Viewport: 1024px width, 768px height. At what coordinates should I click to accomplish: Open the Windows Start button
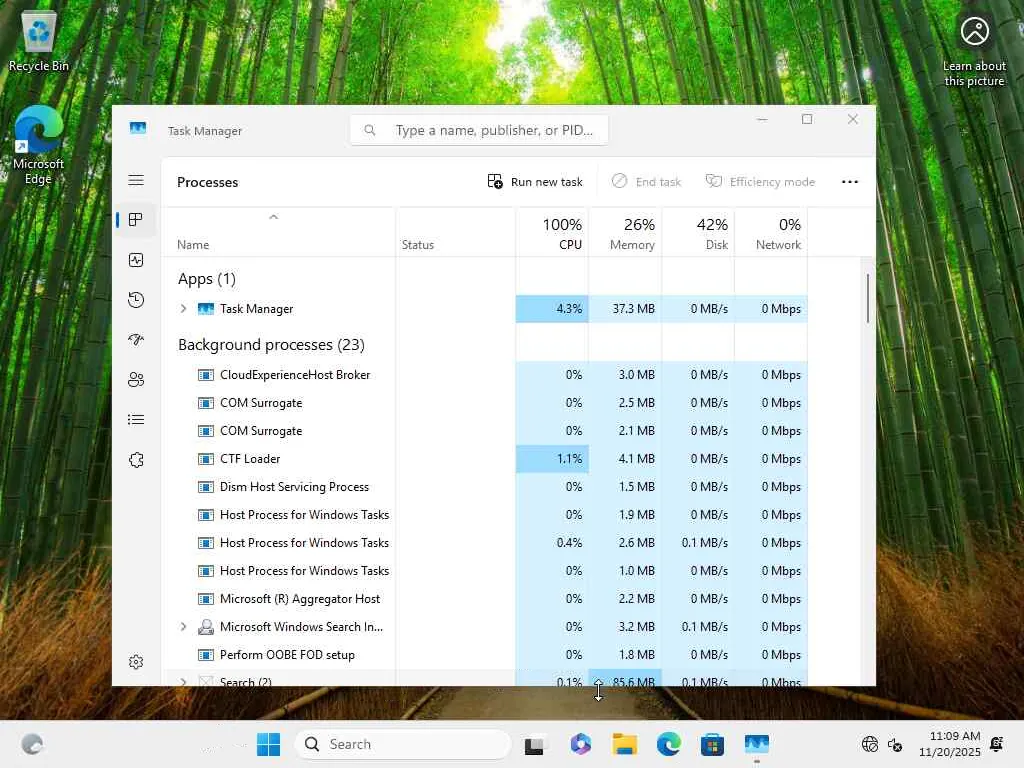point(268,744)
